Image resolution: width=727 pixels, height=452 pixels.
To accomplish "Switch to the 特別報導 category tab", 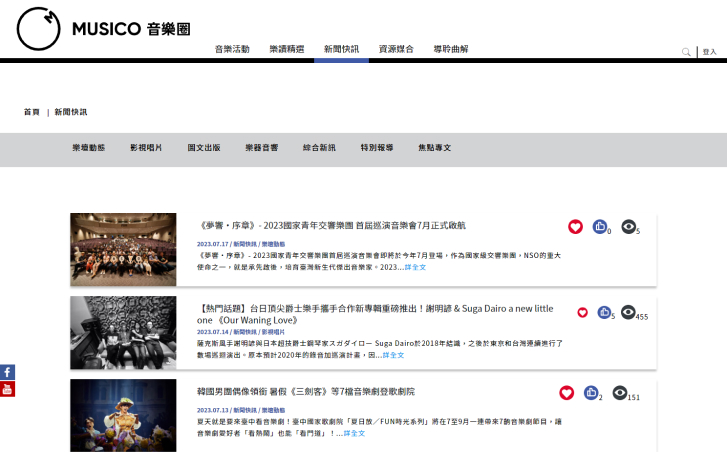I will [377, 148].
